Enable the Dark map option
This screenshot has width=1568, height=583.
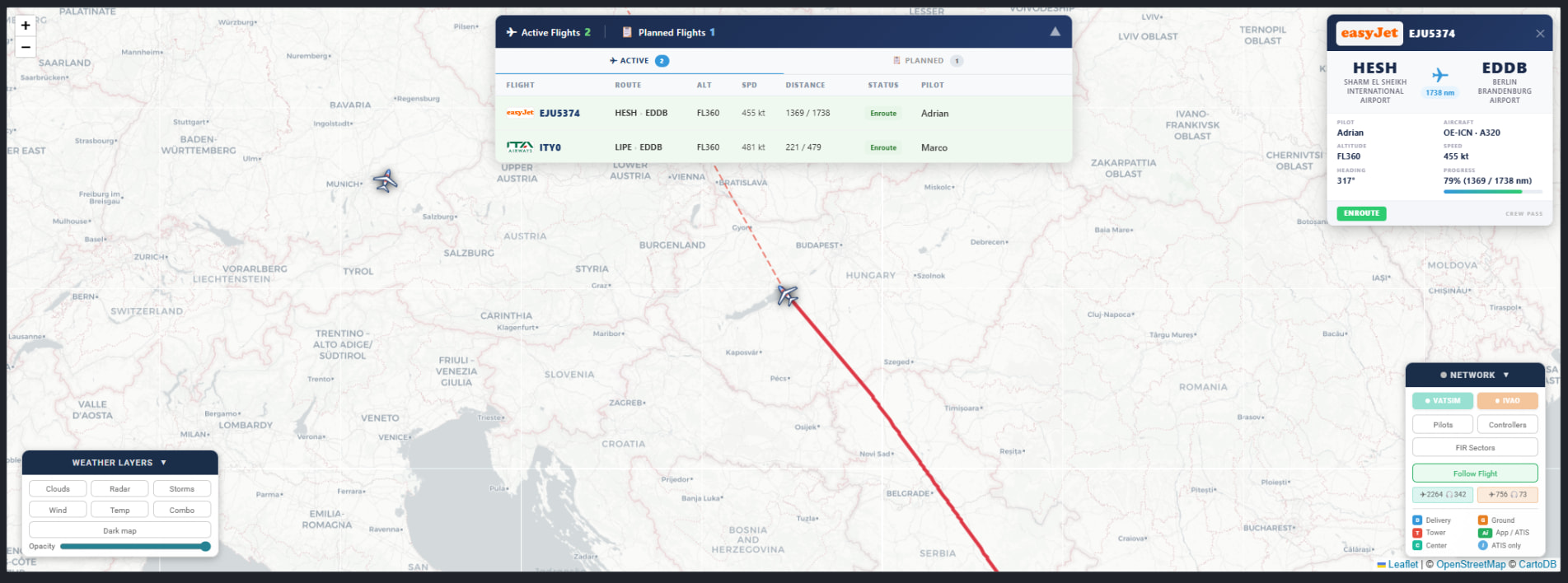(119, 530)
